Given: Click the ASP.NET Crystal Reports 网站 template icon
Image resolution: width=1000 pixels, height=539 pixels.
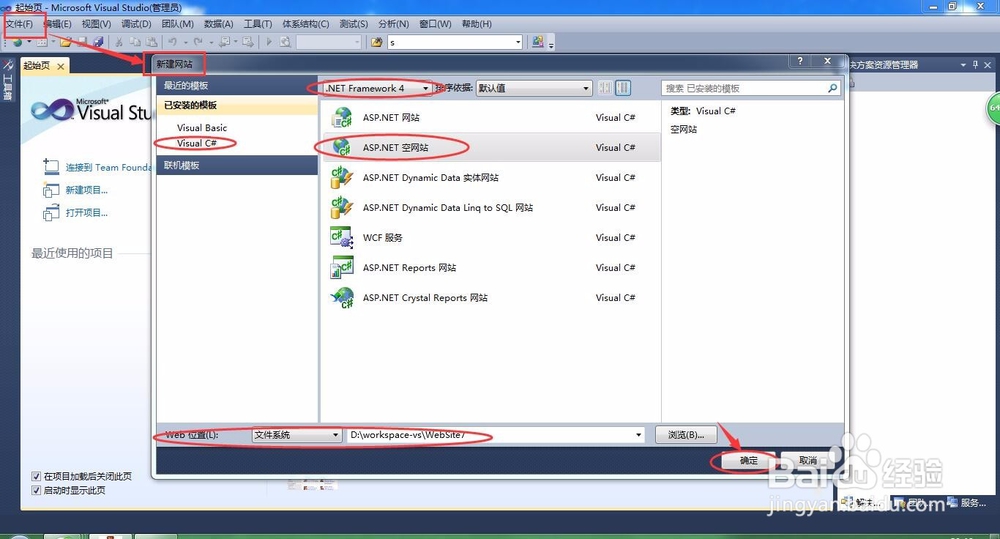Looking at the screenshot, I should (x=342, y=297).
